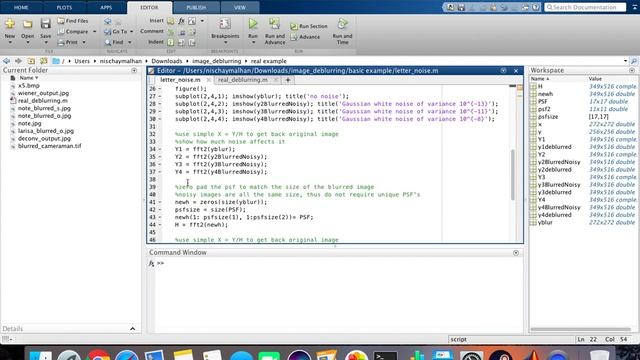The height and width of the screenshot is (360, 640).
Task: Click Run Section button
Action: pyautogui.click(x=309, y=26)
